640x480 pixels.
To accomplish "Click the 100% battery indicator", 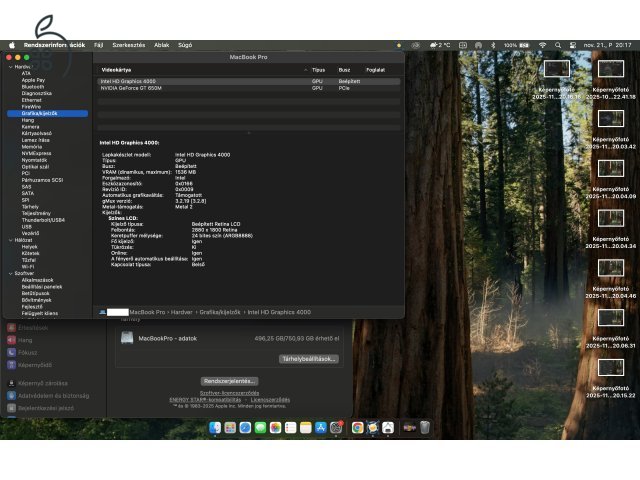I will (516, 45).
